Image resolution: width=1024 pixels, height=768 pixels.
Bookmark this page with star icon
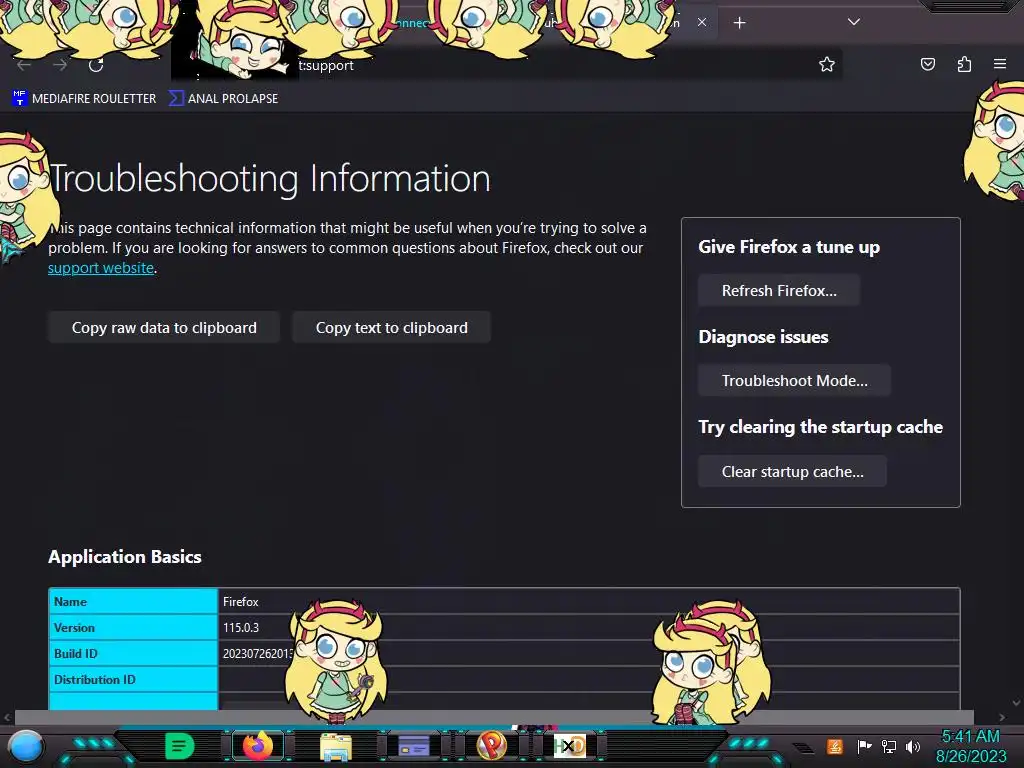click(827, 64)
